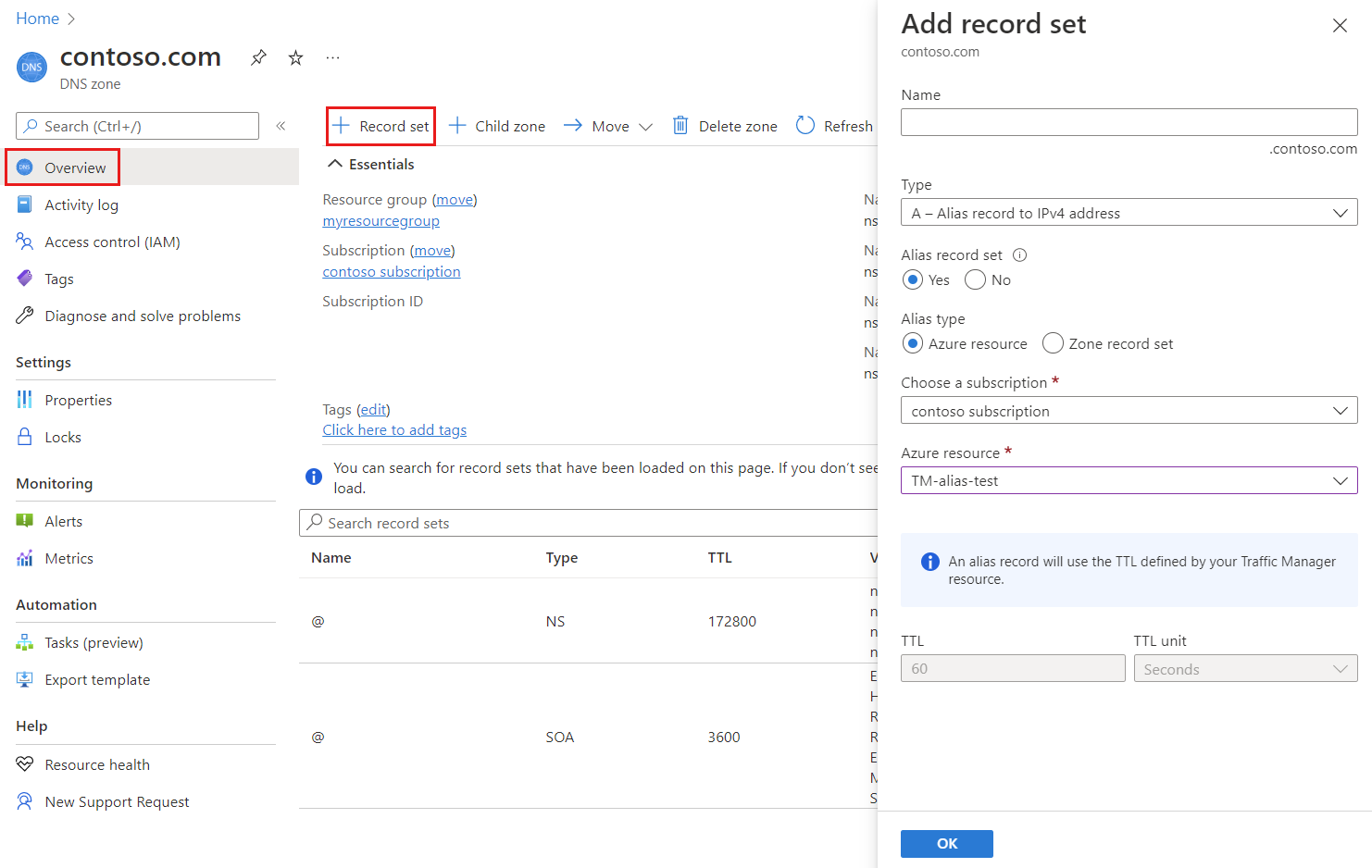The width and height of the screenshot is (1372, 868).
Task: Pin the contoso.com DNS zone
Action: coord(258,57)
